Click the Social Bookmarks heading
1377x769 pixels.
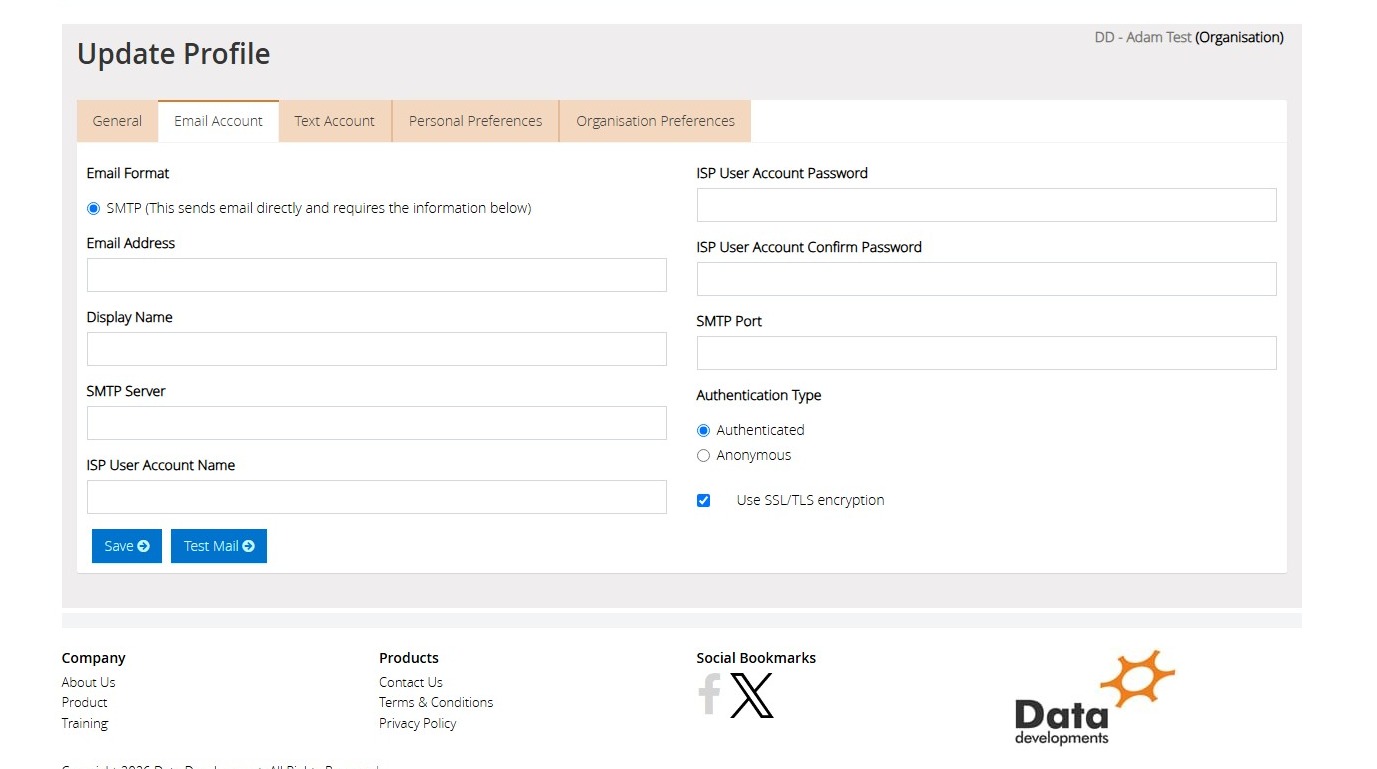pyautogui.click(x=756, y=658)
